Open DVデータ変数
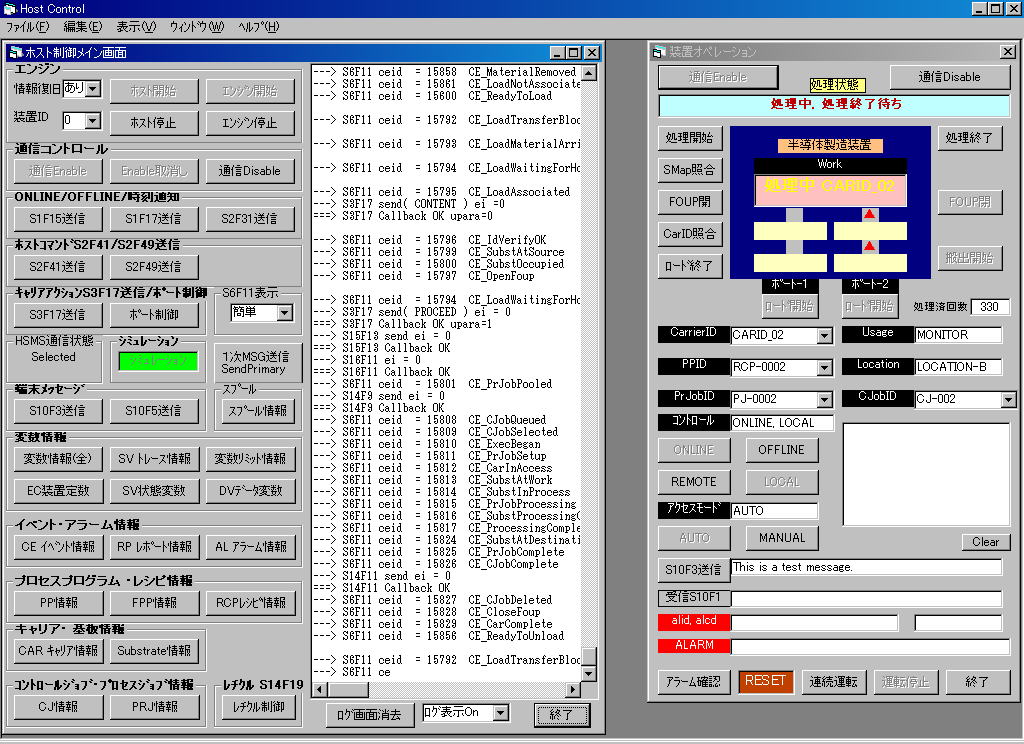 click(x=249, y=491)
